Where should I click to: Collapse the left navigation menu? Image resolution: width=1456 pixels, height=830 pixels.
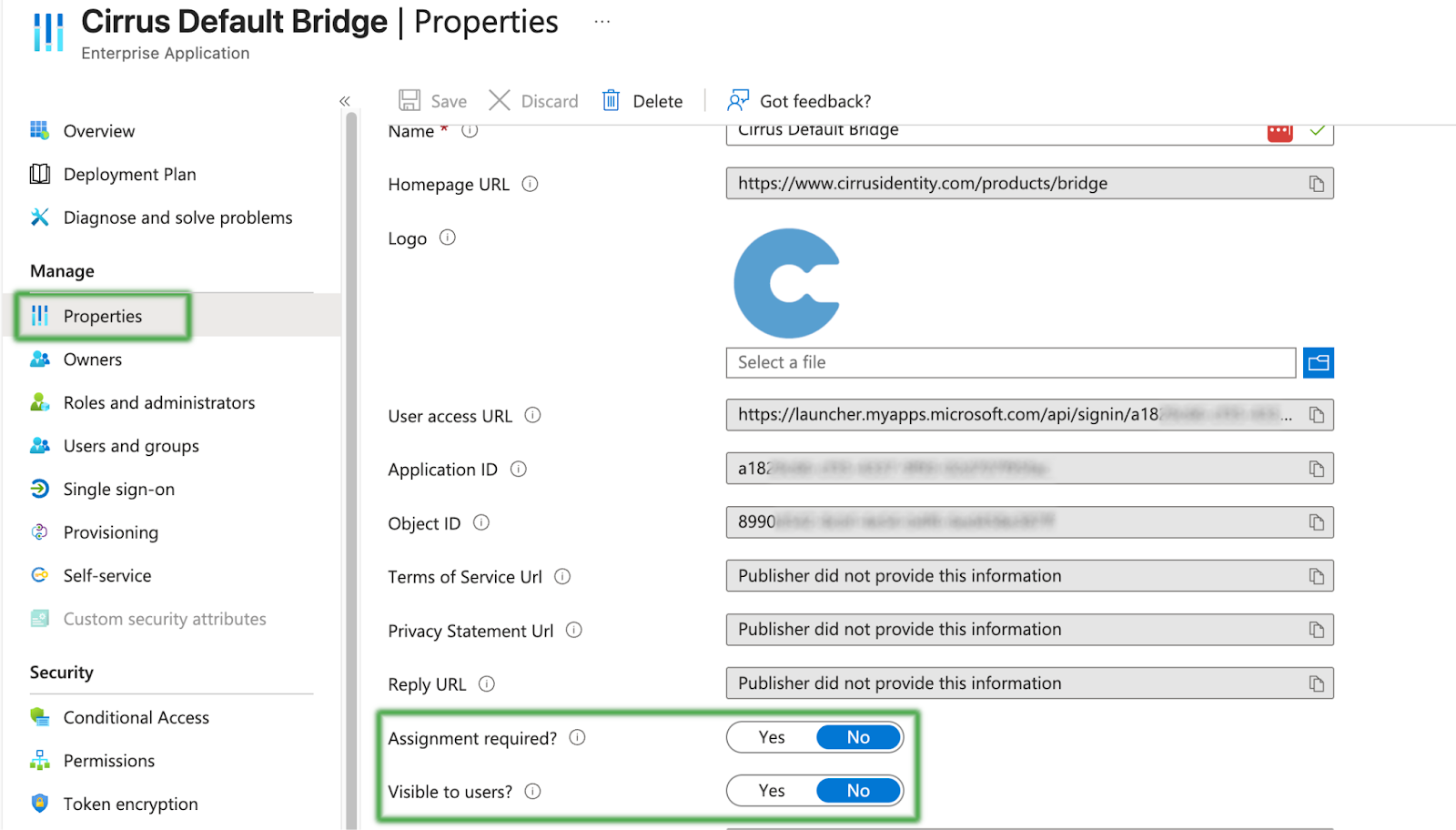(x=345, y=101)
